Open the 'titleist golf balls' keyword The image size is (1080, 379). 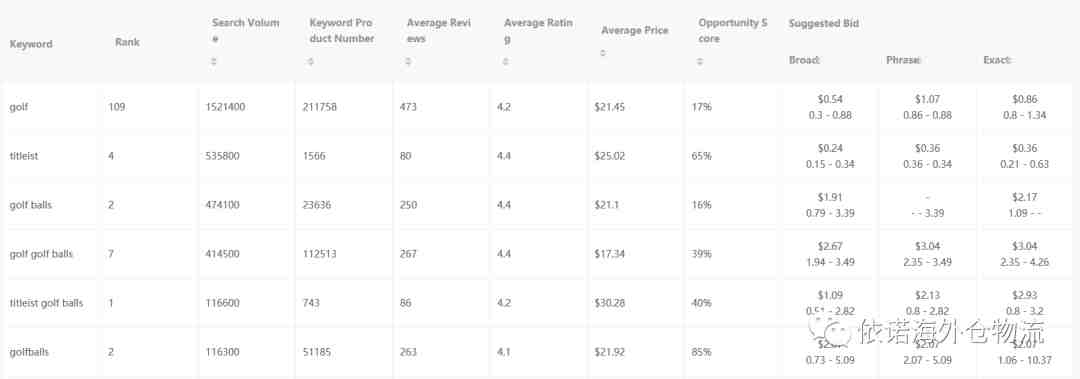pyautogui.click(x=47, y=303)
